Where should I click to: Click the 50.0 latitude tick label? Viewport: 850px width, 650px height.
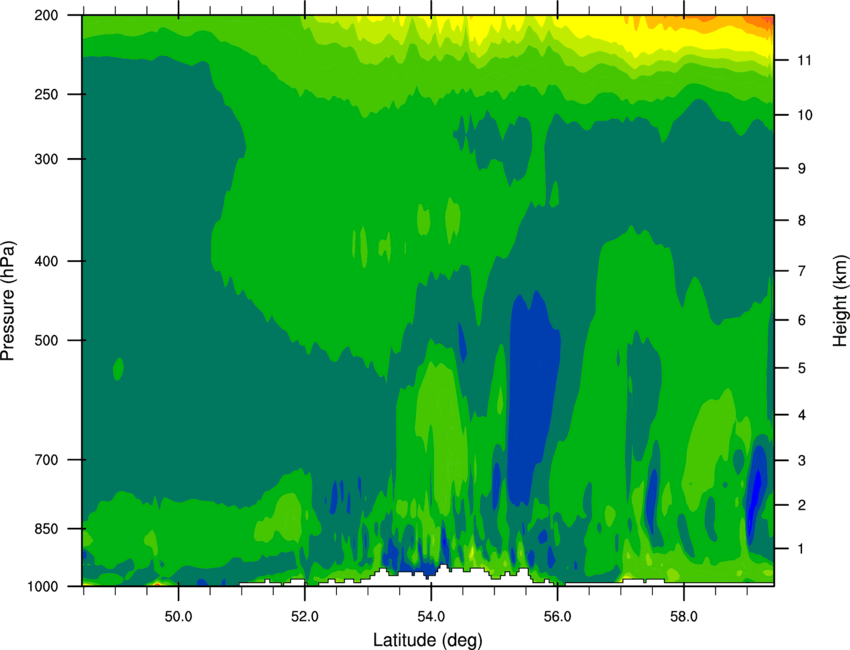(x=178, y=617)
